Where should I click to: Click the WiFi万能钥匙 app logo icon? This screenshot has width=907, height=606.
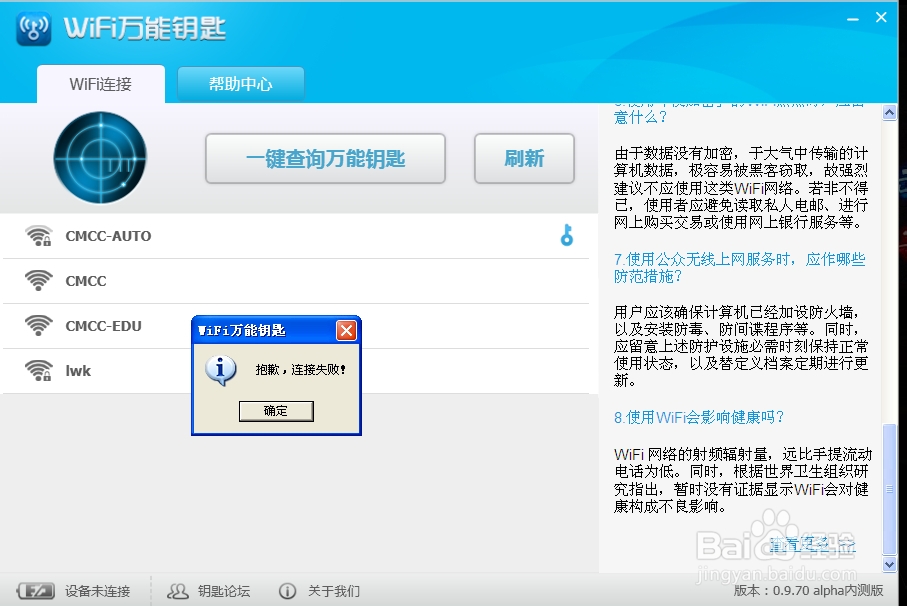[33, 29]
